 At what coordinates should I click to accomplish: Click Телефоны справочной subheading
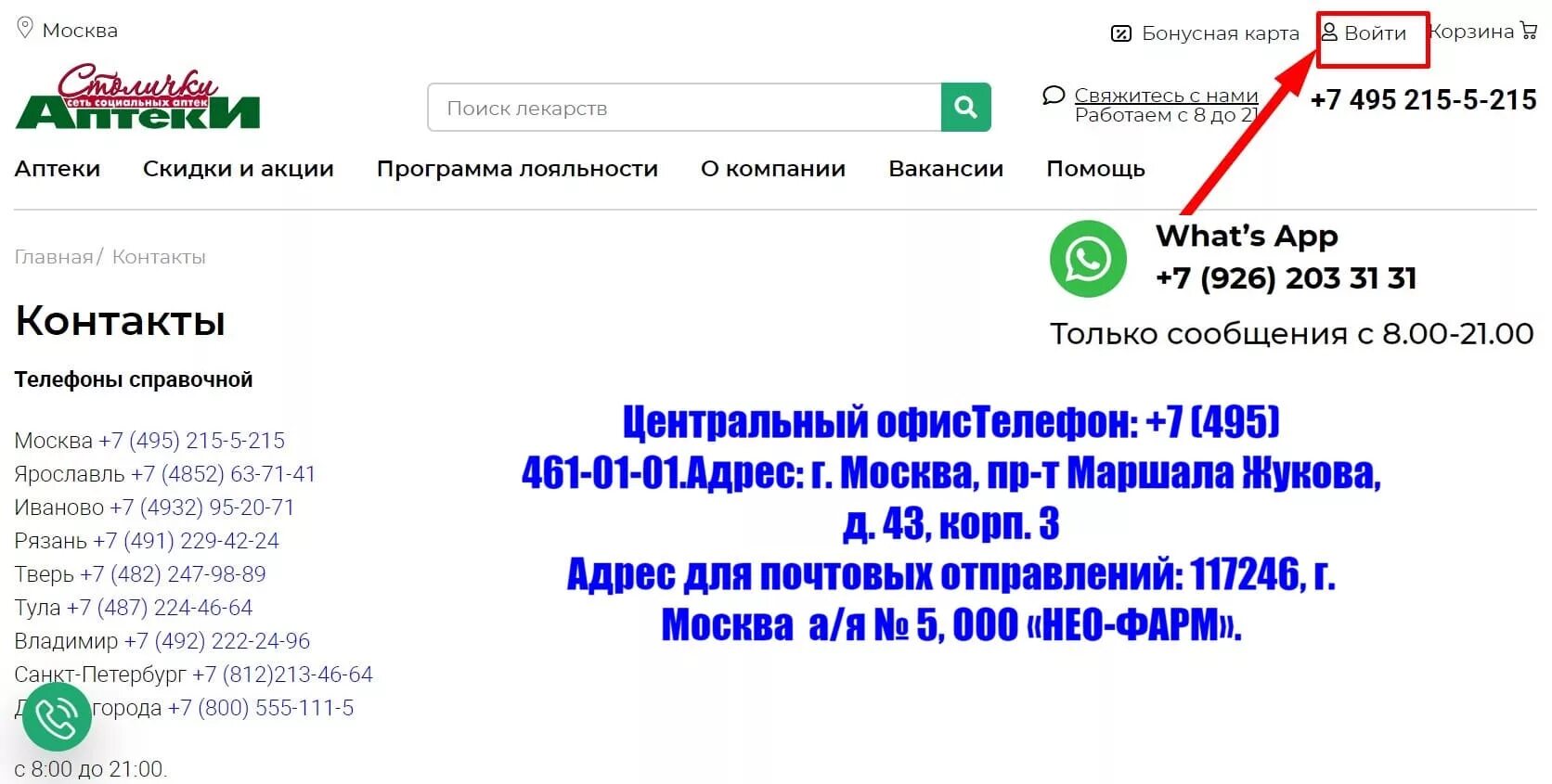[134, 379]
